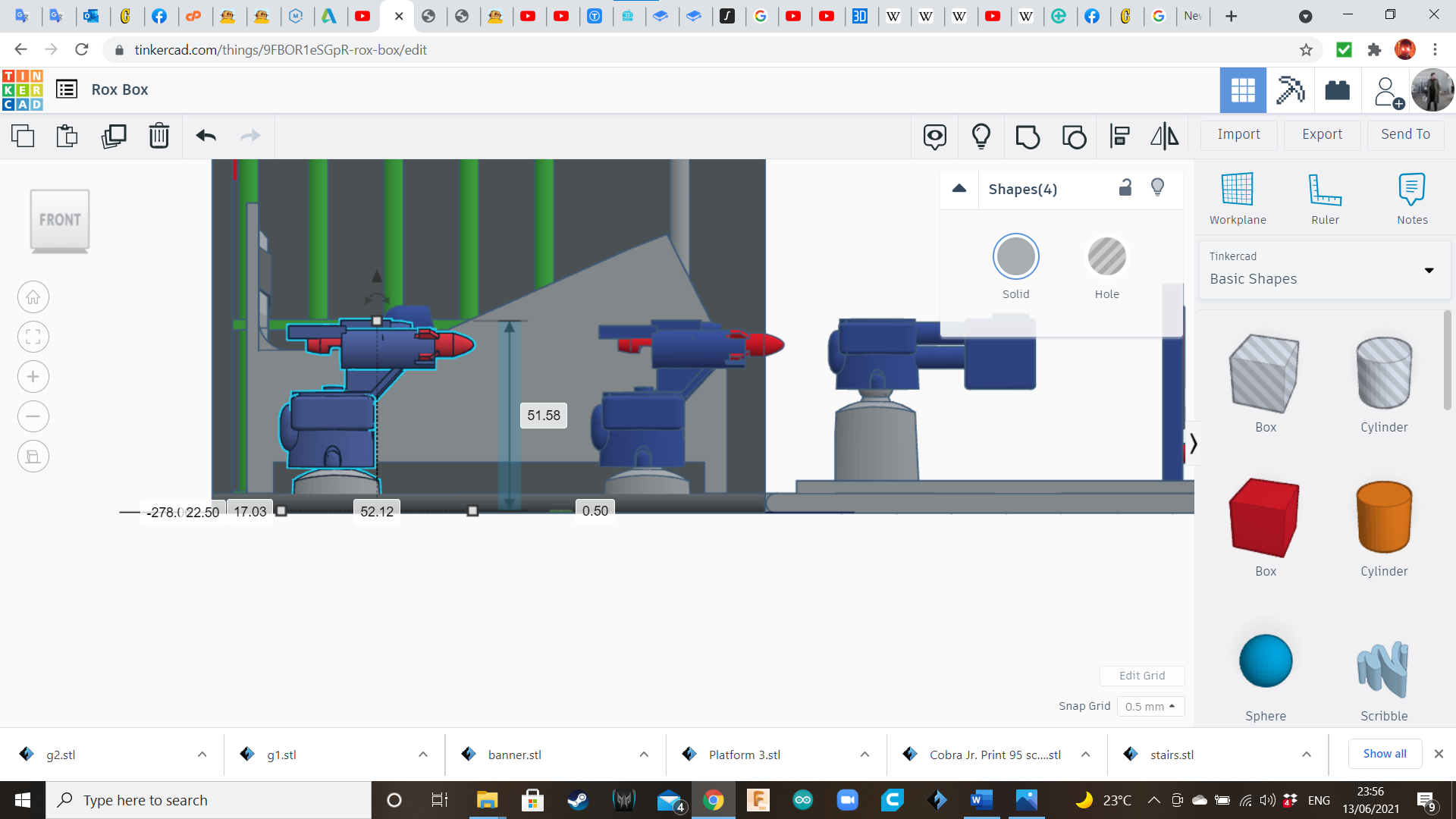Switch to Bricks mode tab
The height and width of the screenshot is (819, 1456).
coord(1337,90)
